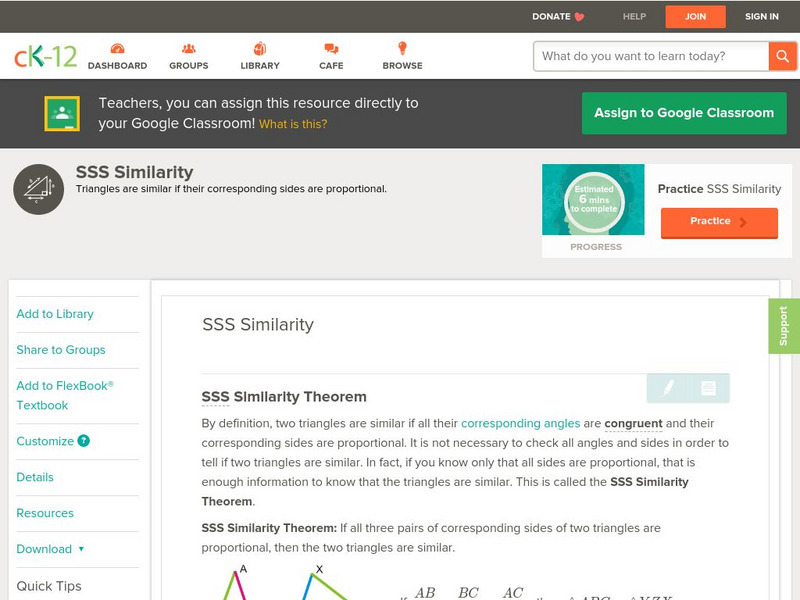Click the Donate heart icon
Viewport: 800px width, 600px height.
(x=579, y=17)
